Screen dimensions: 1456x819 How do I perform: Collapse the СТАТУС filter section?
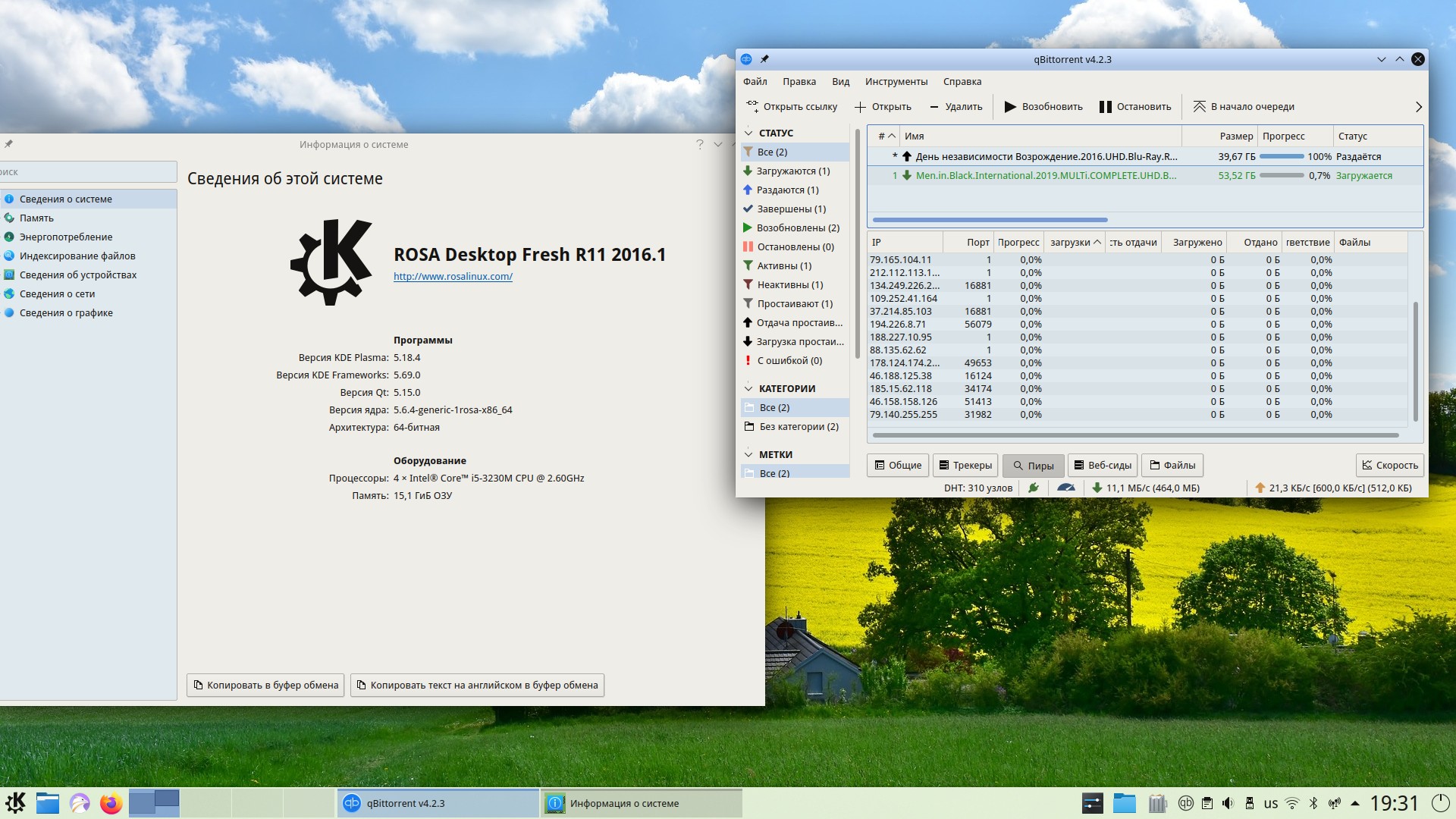point(748,133)
